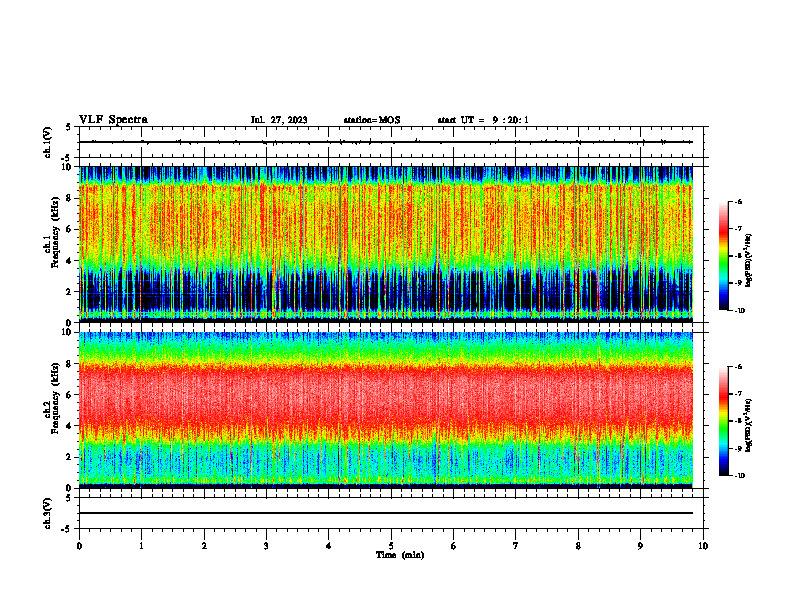This screenshot has width=792, height=612.
Task: Click the flat ch.3 voltage trace line
Action: click(385, 513)
